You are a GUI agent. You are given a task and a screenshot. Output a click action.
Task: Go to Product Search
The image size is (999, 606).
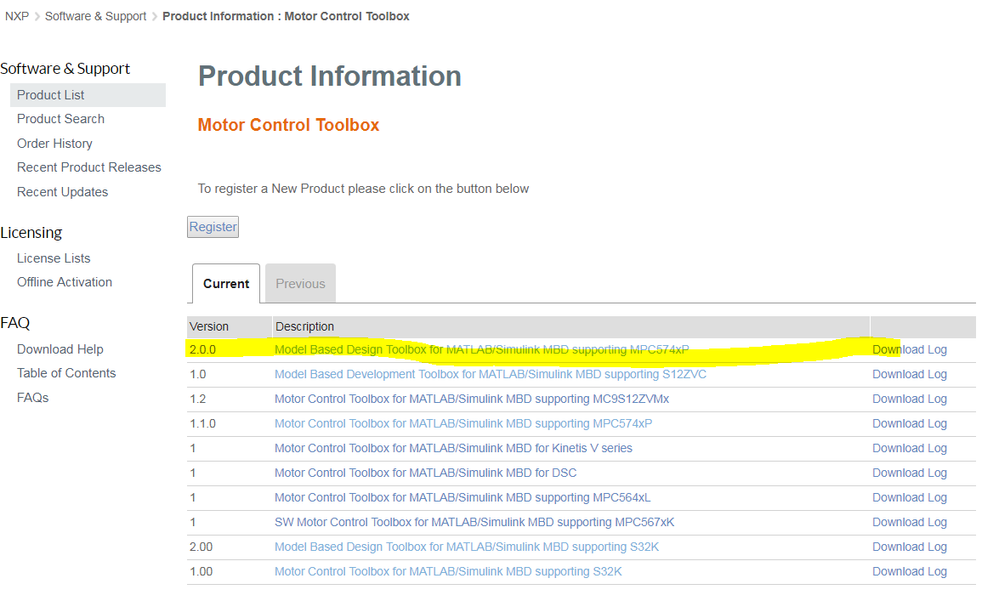[61, 119]
